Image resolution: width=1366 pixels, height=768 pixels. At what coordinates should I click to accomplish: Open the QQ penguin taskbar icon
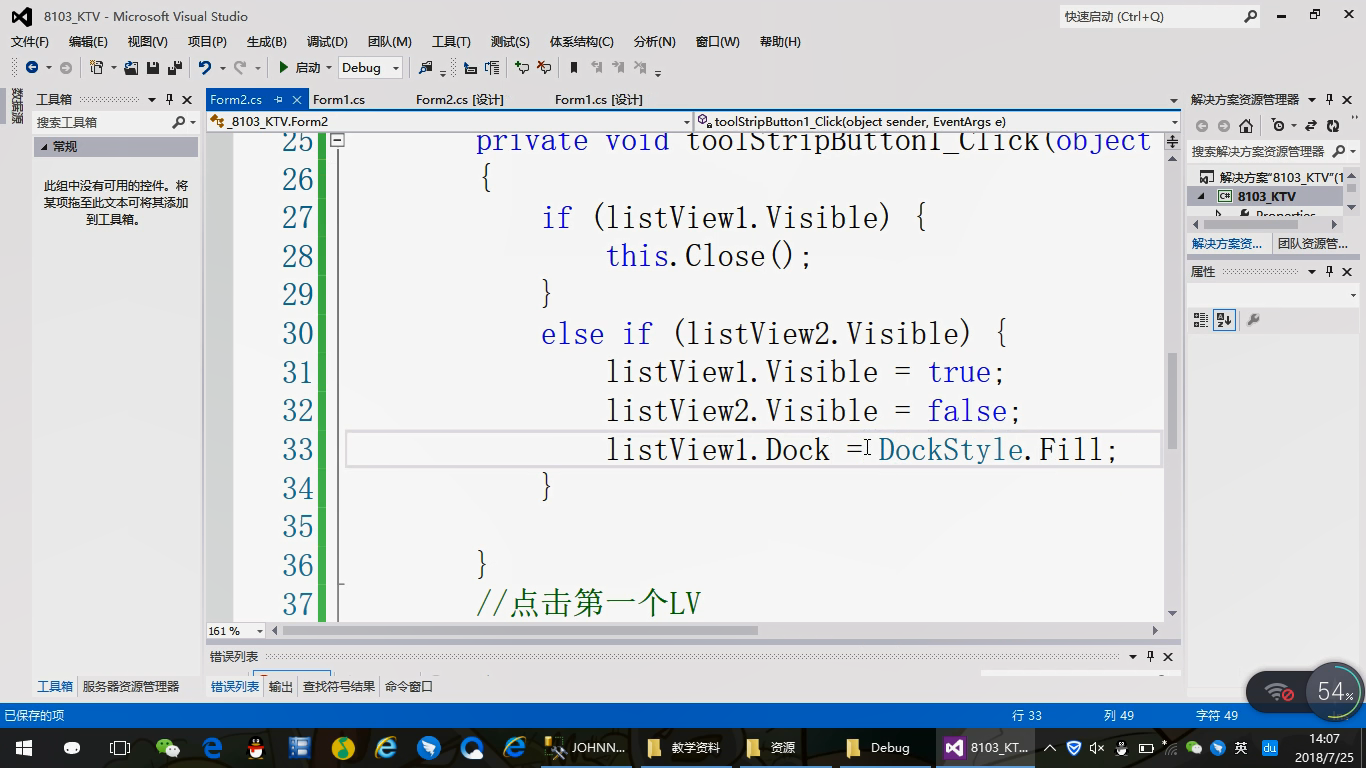[x=255, y=747]
